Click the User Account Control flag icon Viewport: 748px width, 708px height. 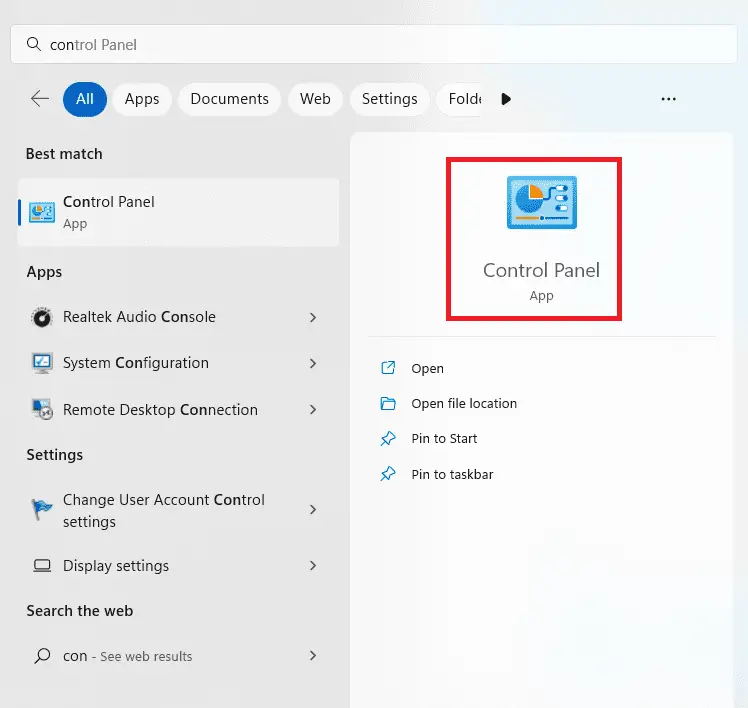point(42,510)
